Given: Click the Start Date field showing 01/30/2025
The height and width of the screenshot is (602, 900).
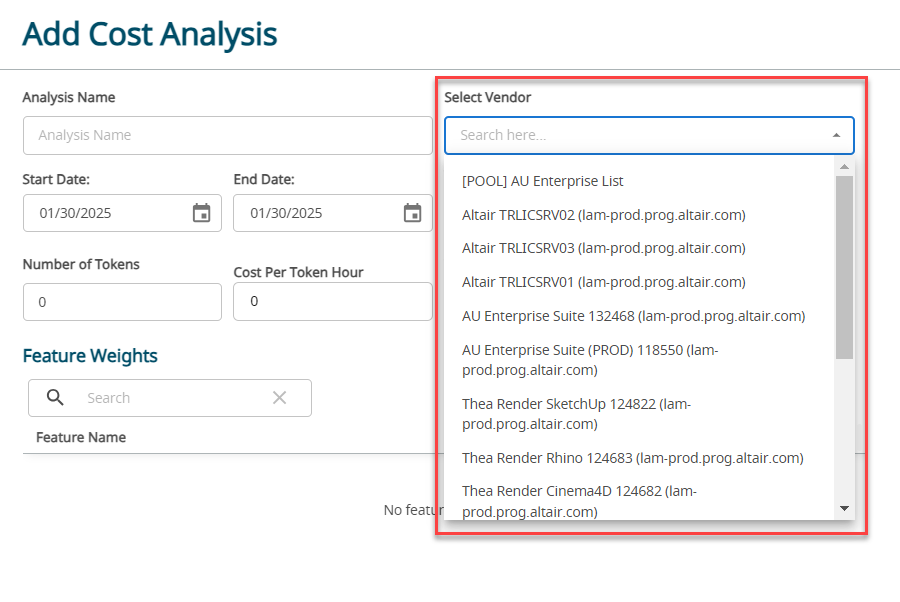Looking at the screenshot, I should pos(122,213).
